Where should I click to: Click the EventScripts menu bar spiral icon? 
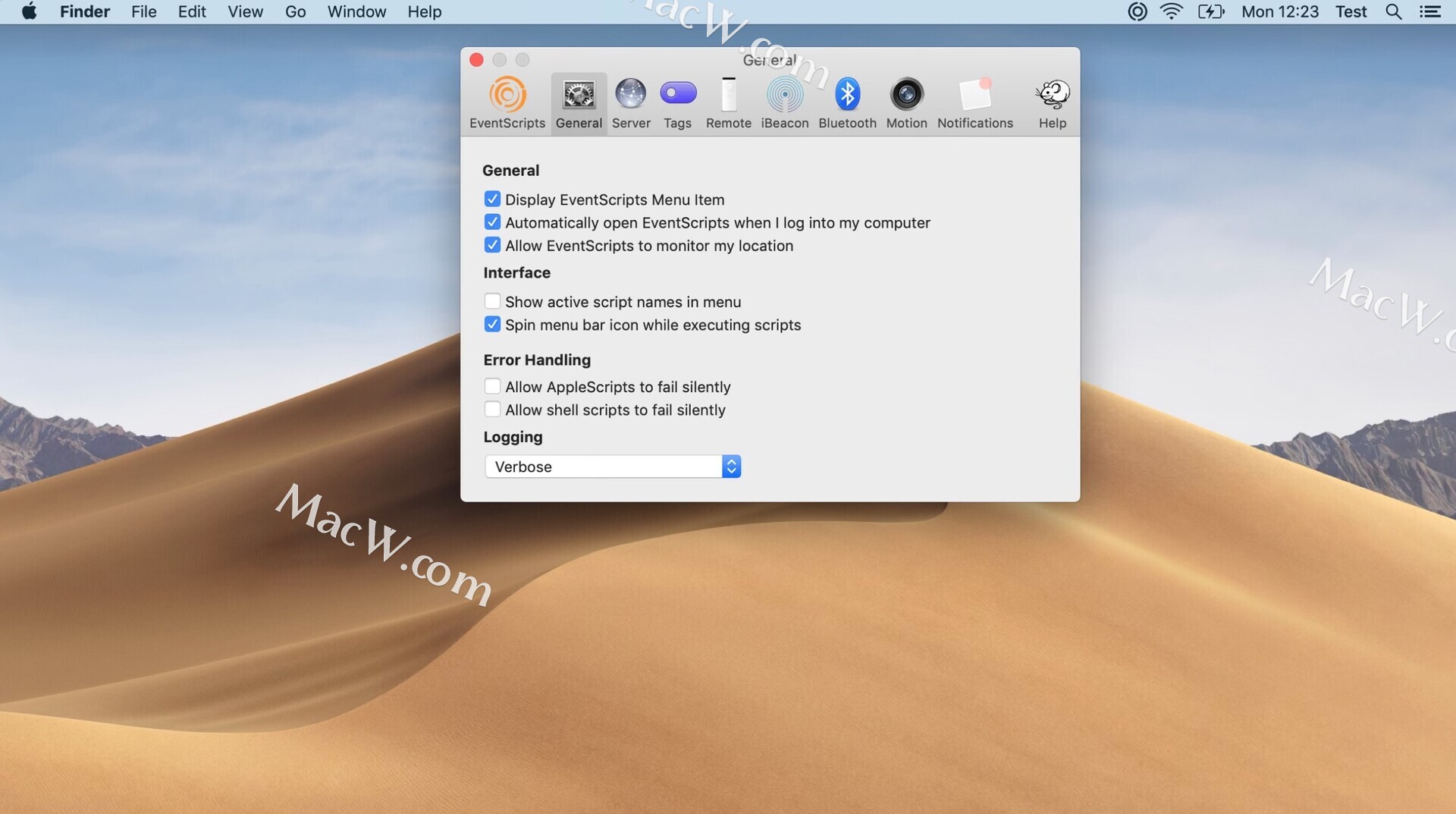click(1137, 11)
